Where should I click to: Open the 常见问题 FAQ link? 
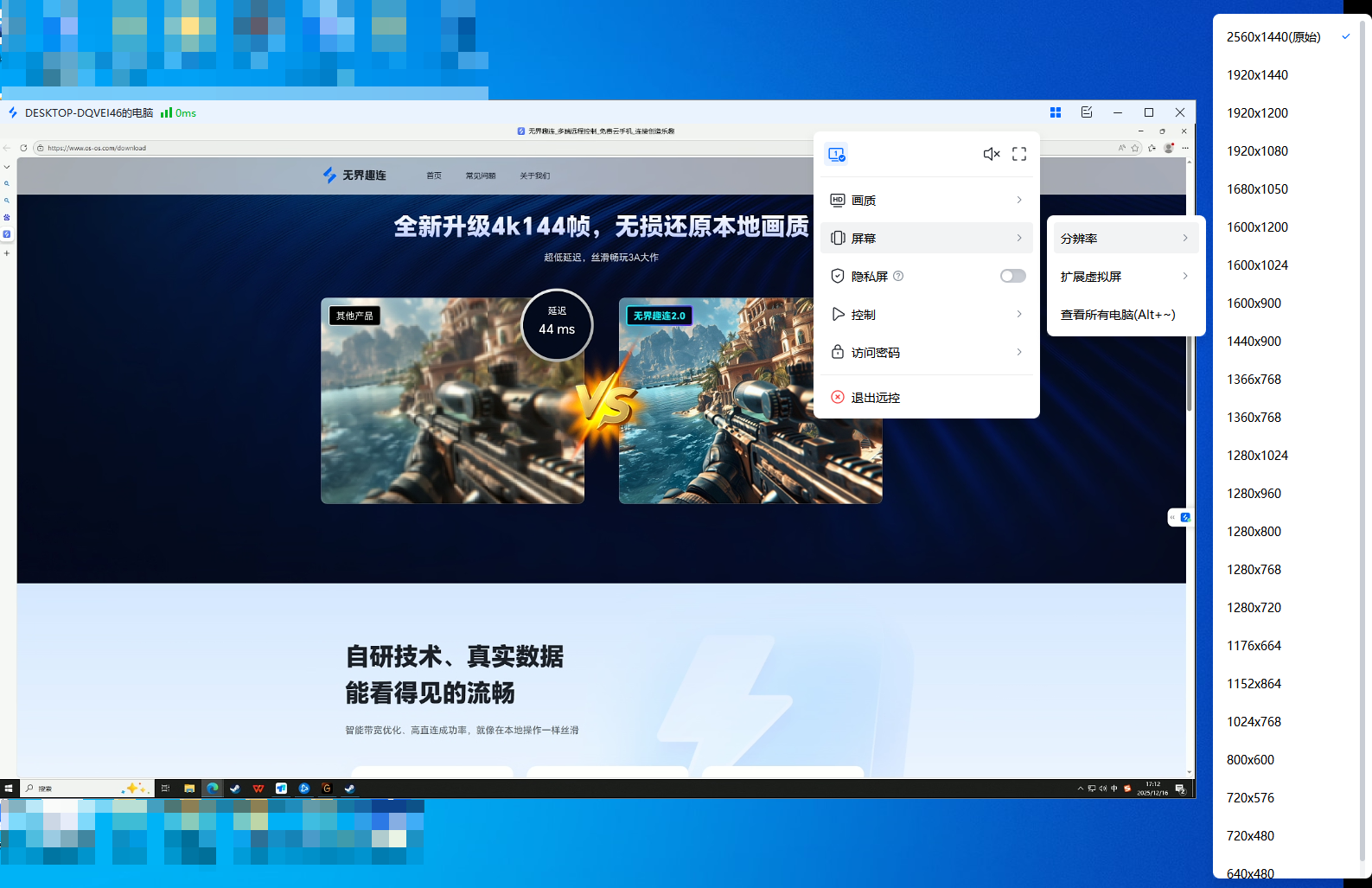click(x=481, y=176)
